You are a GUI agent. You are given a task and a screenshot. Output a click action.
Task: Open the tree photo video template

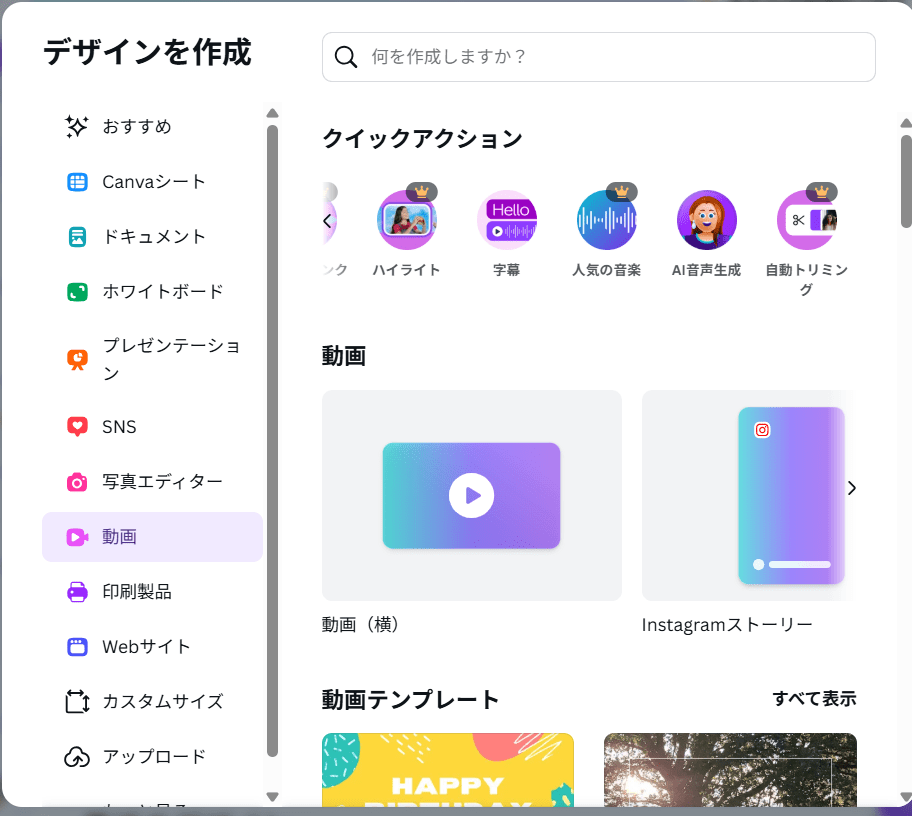(x=730, y=769)
